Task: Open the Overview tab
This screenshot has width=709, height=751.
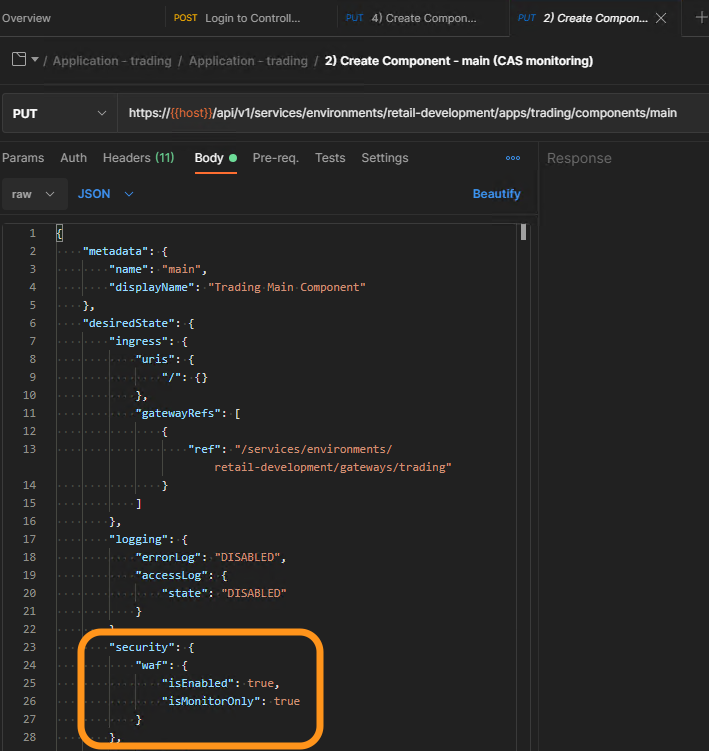Action: coord(26,18)
